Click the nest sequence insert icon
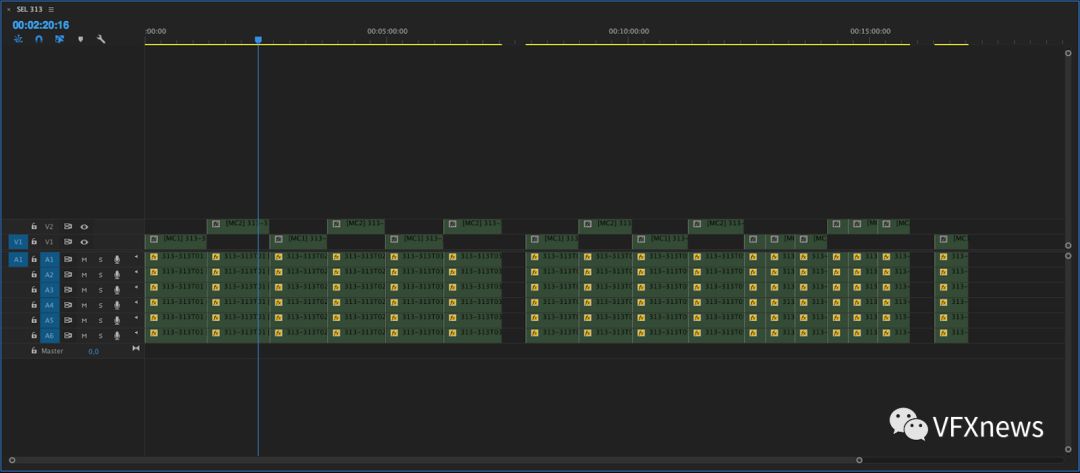 click(18, 39)
